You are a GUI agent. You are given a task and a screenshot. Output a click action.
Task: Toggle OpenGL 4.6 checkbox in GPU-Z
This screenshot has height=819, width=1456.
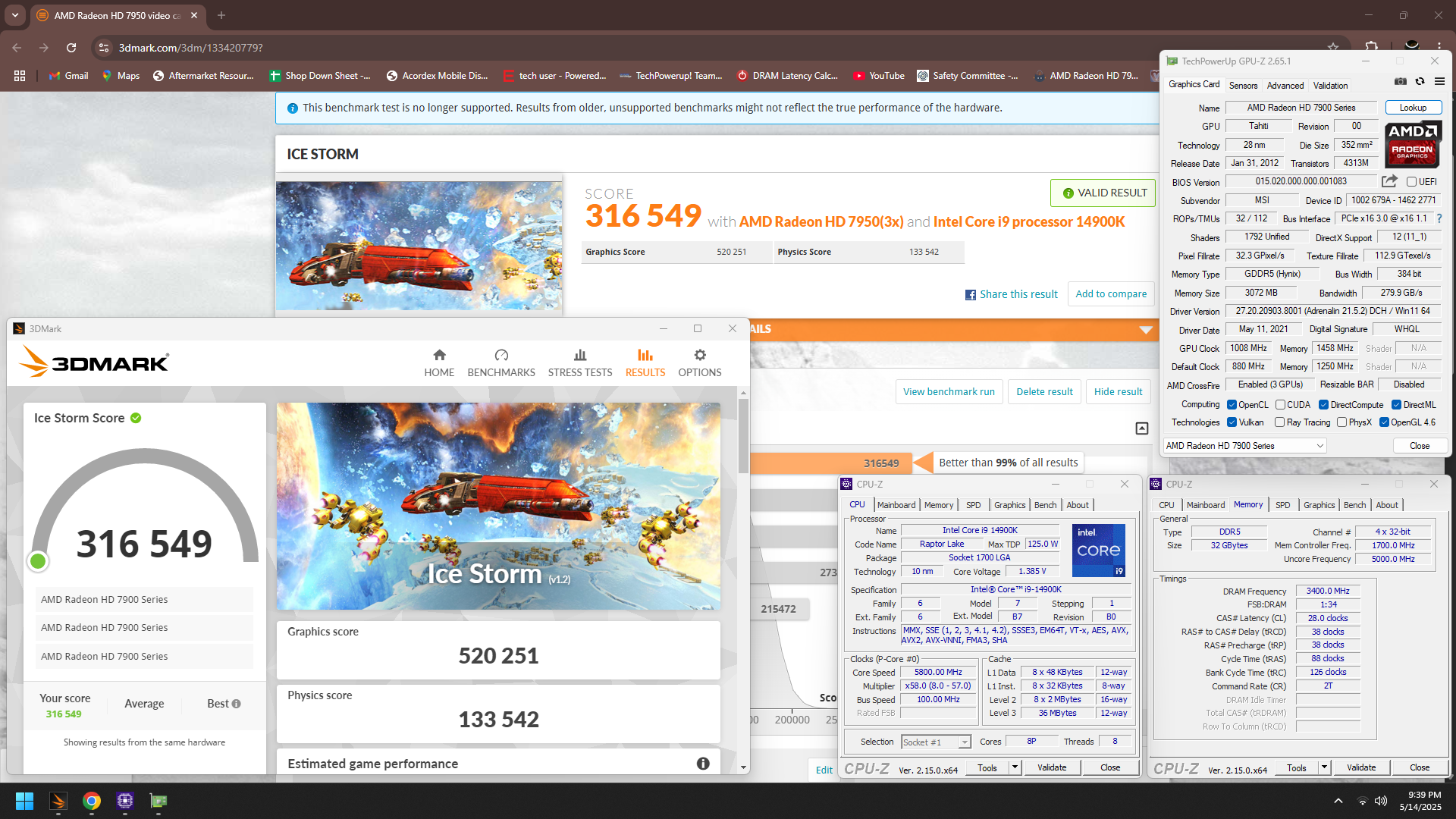pyautogui.click(x=1384, y=422)
